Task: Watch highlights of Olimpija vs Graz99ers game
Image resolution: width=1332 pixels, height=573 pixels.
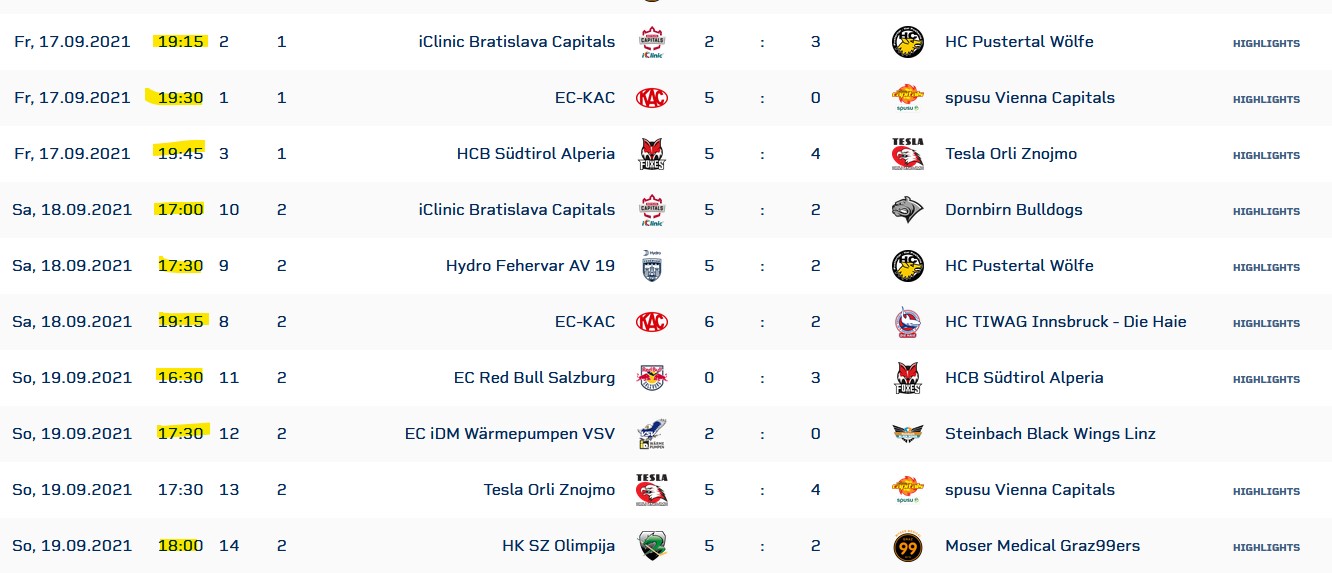Action: click(x=1266, y=547)
